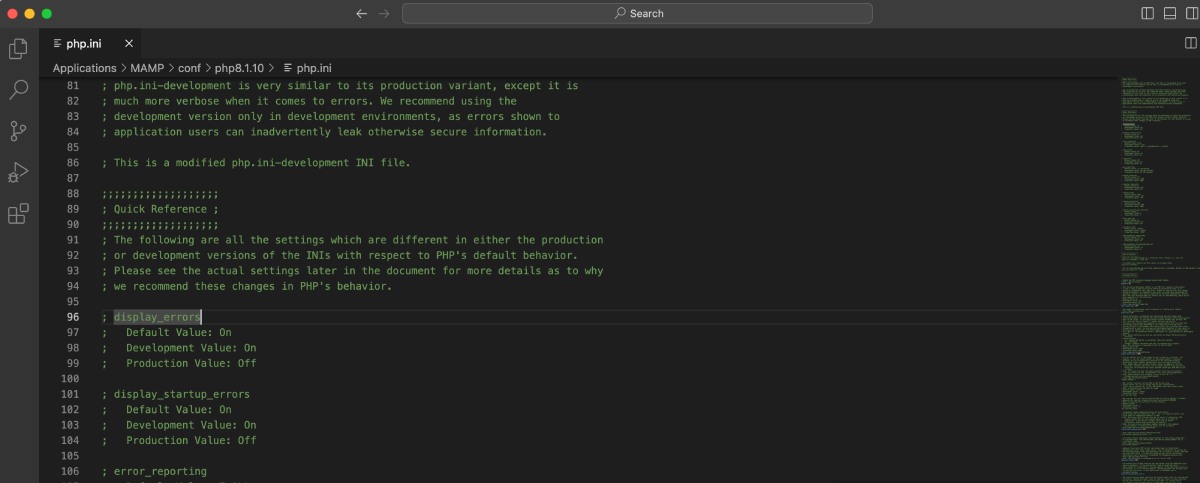Open the Run and Debug view
Screen dimensions: 1200x483
18,172
